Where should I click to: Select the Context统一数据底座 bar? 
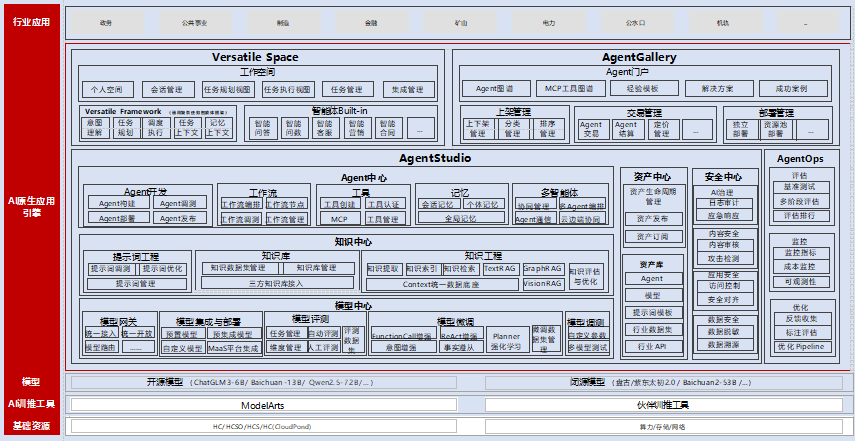[x=442, y=284]
